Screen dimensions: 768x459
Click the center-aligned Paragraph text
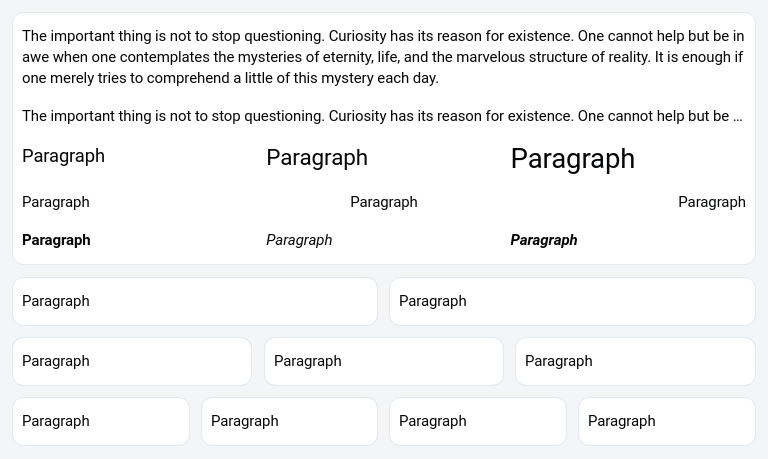click(x=384, y=202)
